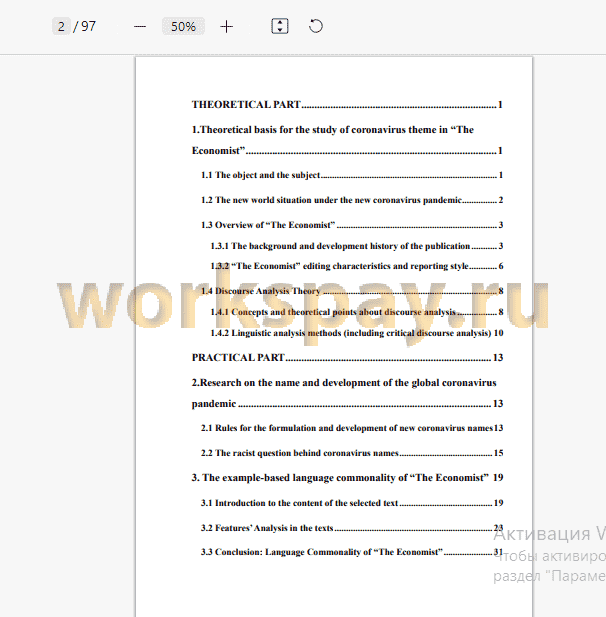The height and width of the screenshot is (617, 606).
Task: Click the 'pandemic' continuation line with page 13
Action: click(x=347, y=404)
